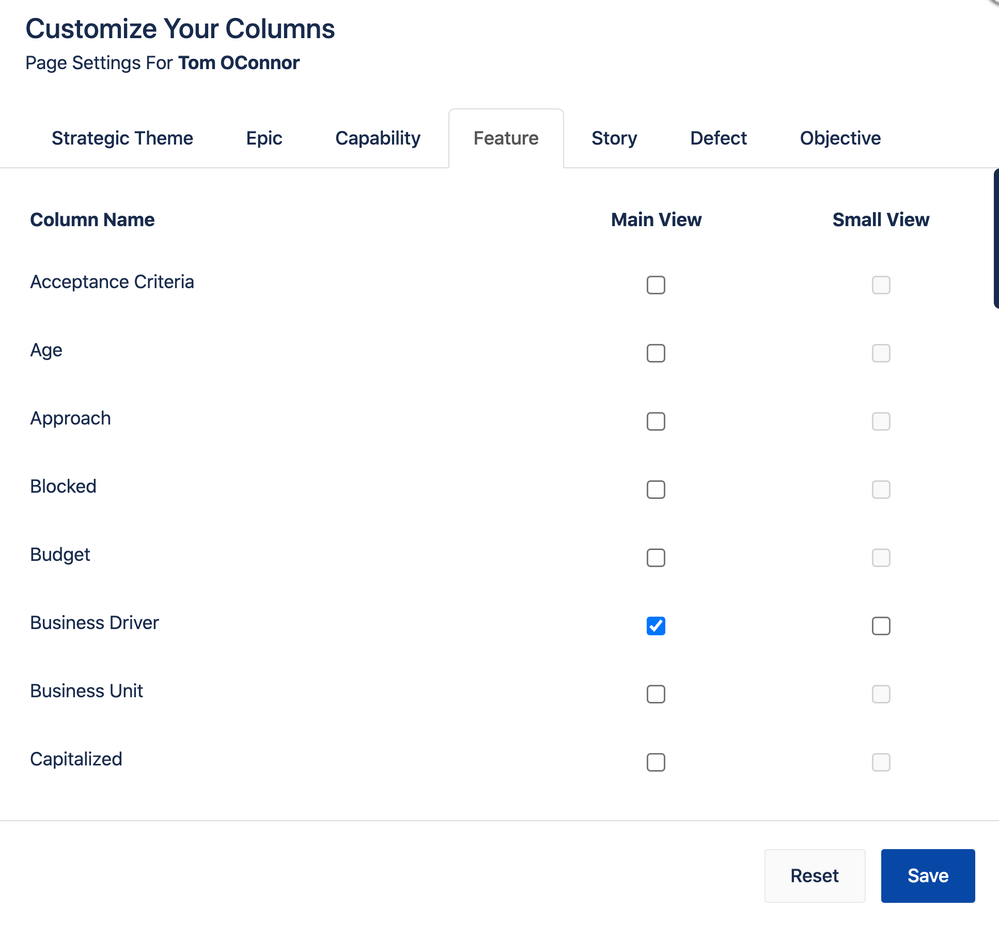The image size is (999, 942).
Task: Click the Business Driver column name
Action: (x=95, y=623)
